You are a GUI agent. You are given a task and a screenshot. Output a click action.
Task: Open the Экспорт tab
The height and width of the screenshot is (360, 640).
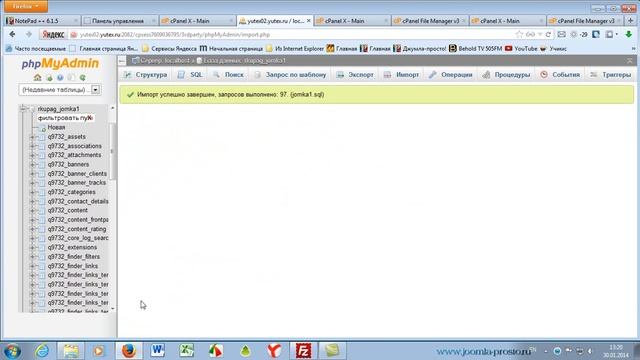click(355, 75)
